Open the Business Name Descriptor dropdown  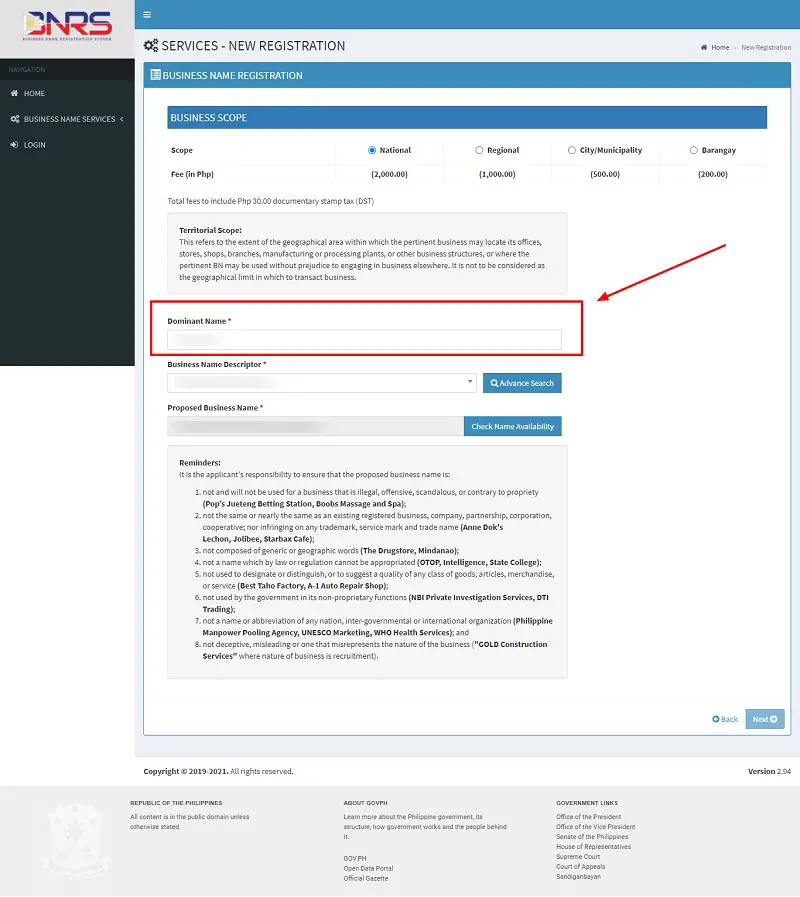coord(320,383)
